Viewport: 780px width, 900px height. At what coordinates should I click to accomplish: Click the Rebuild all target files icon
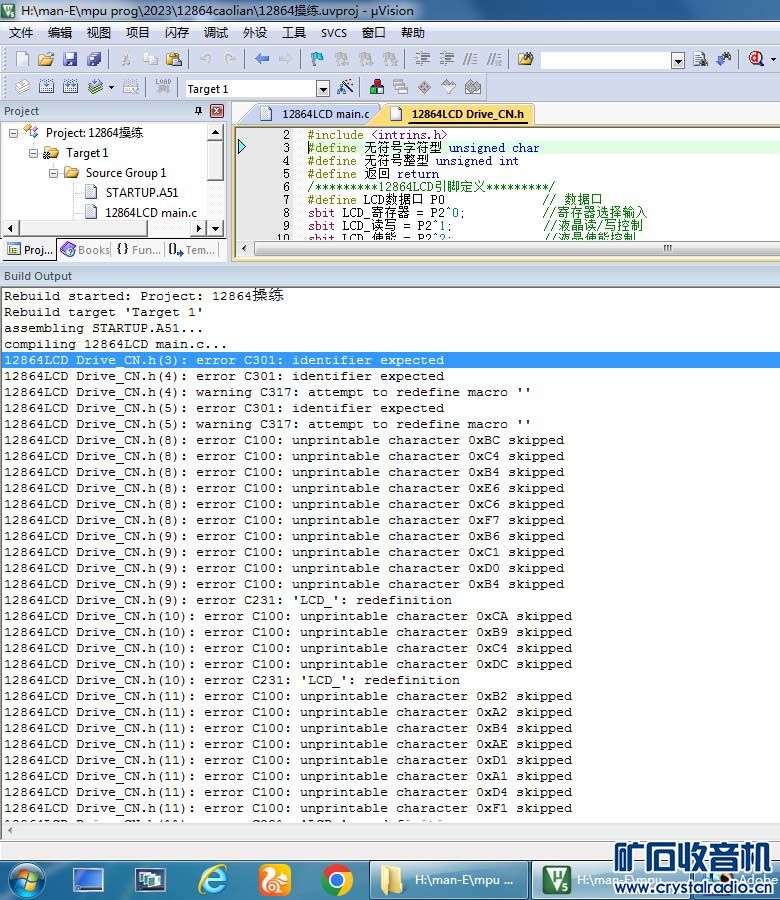point(71,88)
